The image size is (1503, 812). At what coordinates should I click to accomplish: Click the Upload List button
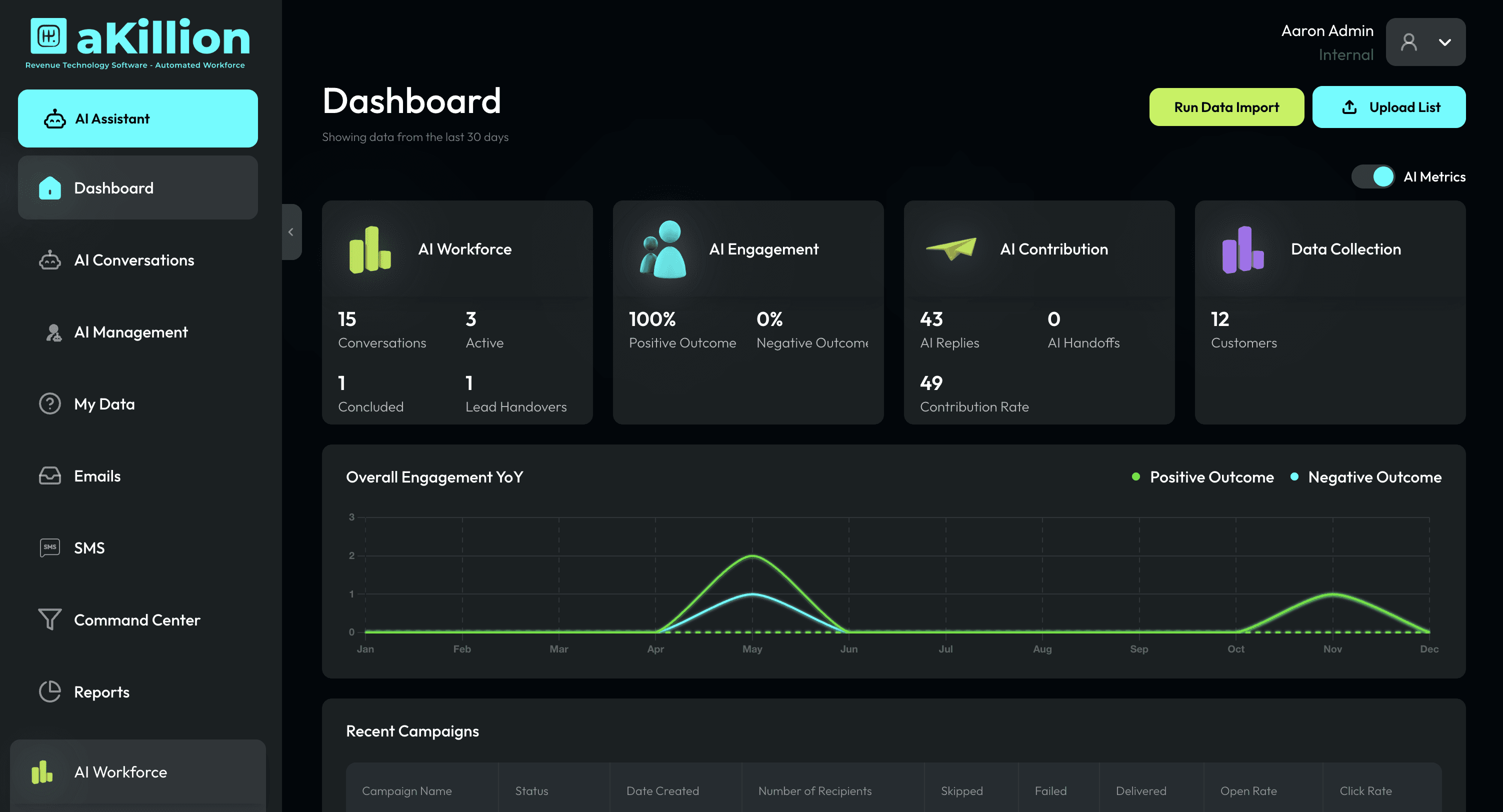[1388, 107]
